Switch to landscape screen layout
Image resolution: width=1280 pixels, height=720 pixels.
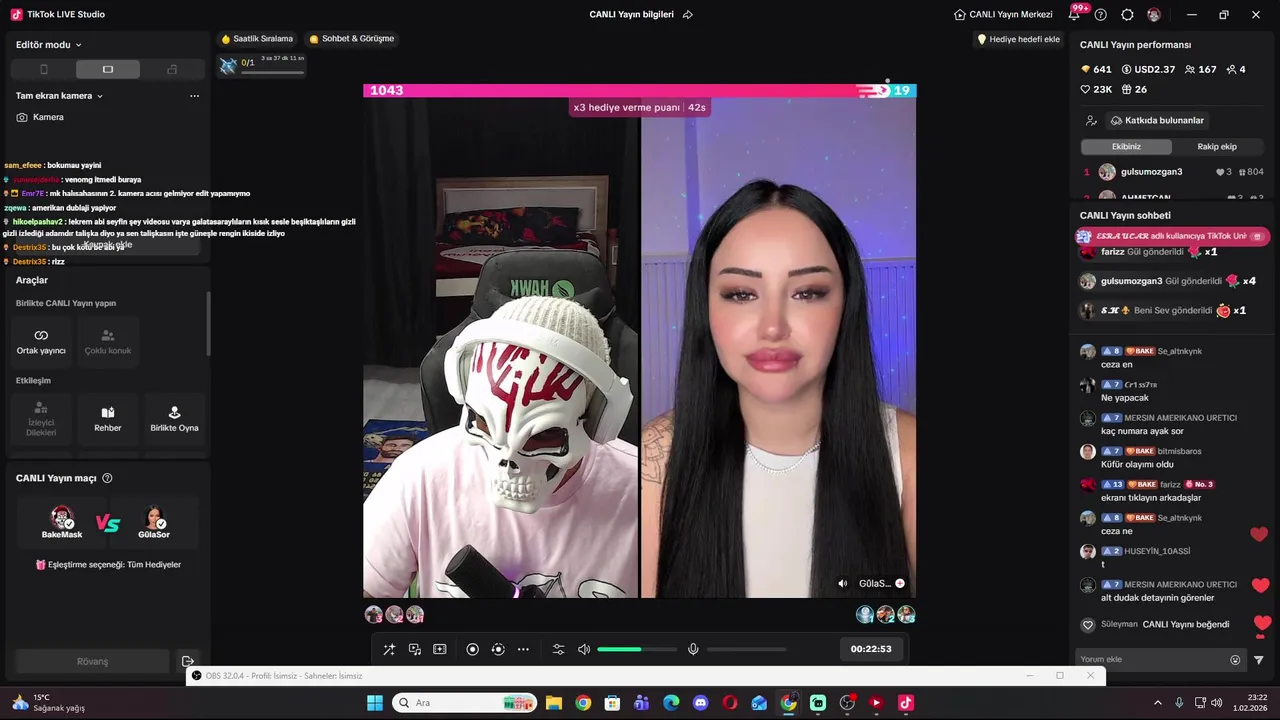tap(108, 69)
